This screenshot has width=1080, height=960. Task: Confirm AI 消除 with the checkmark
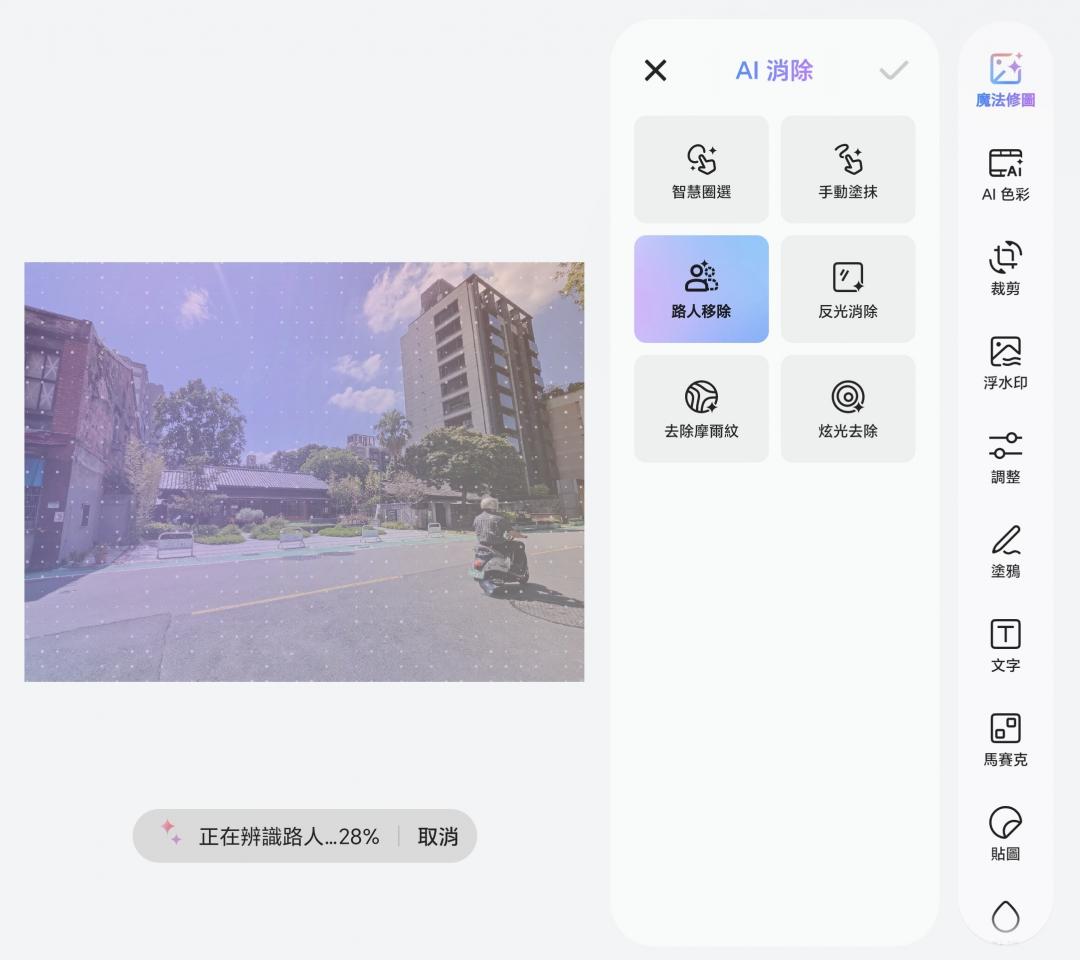[x=893, y=70]
